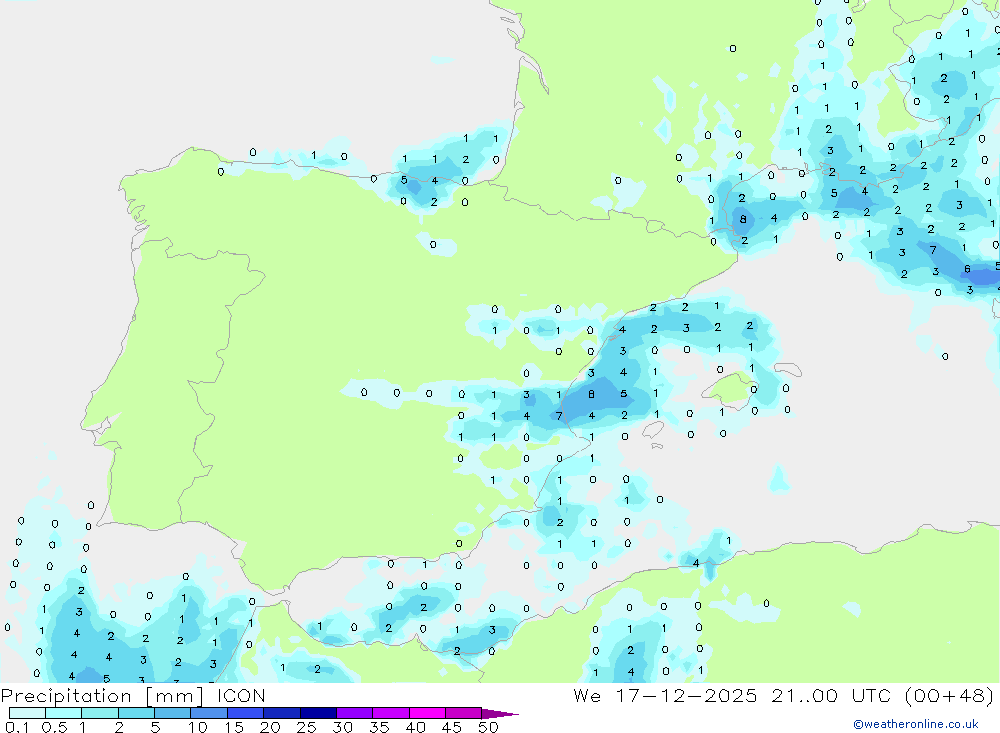Click the '10' legend scale label

198,727
